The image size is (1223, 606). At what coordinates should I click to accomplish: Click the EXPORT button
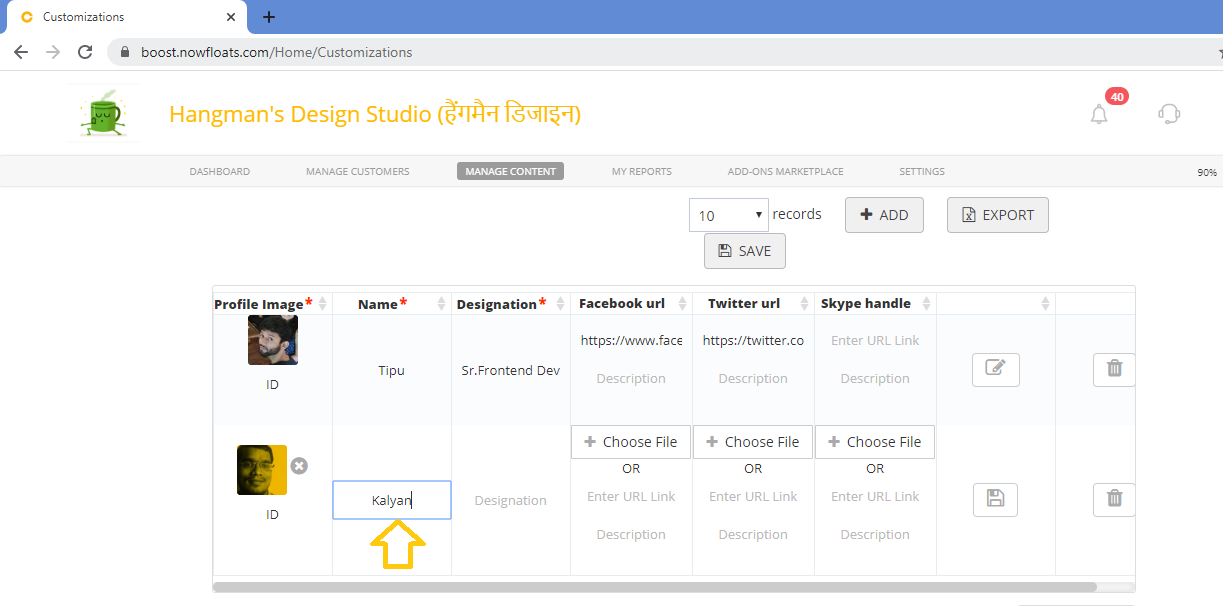point(997,215)
